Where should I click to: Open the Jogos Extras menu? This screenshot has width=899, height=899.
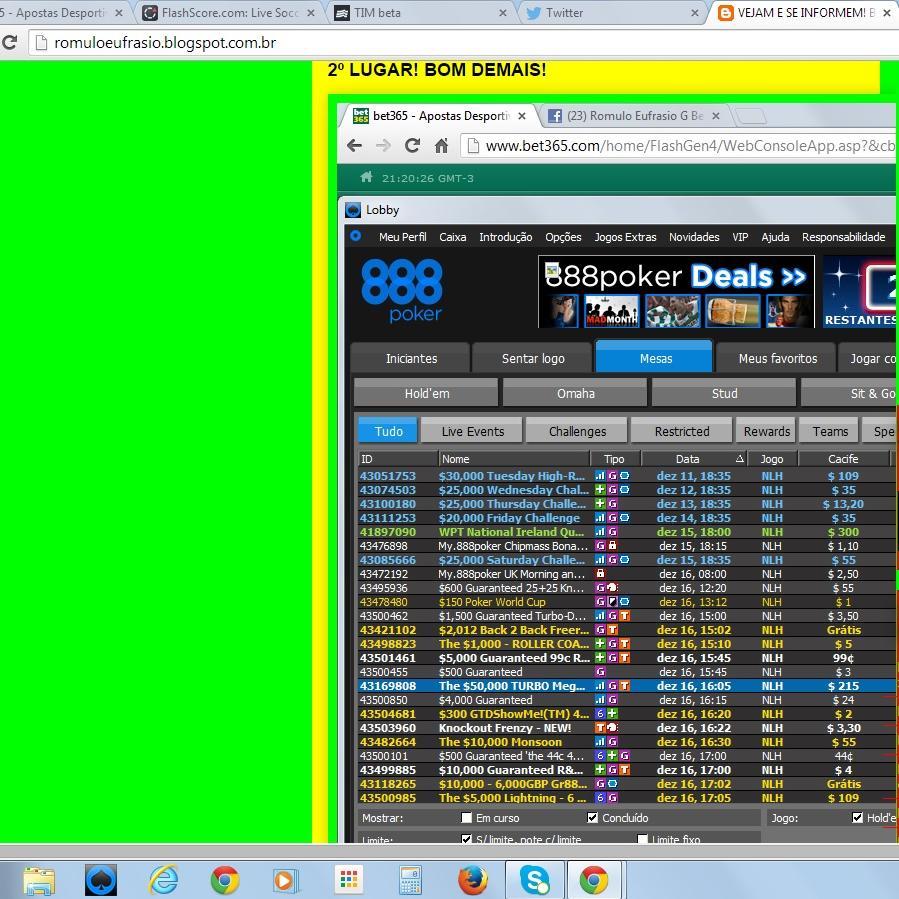click(625, 237)
